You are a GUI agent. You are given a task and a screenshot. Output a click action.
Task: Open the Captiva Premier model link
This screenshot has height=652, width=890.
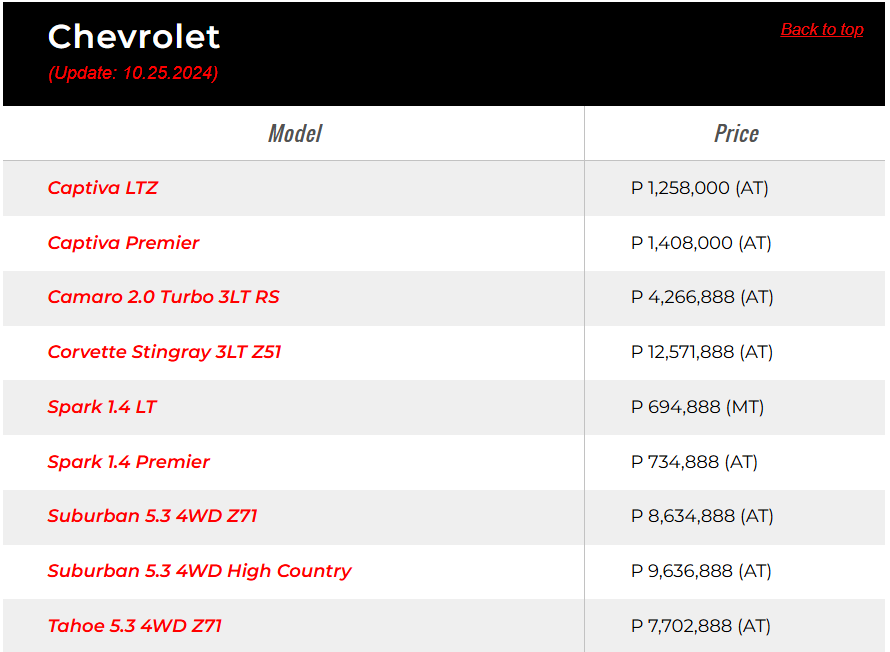tap(124, 243)
